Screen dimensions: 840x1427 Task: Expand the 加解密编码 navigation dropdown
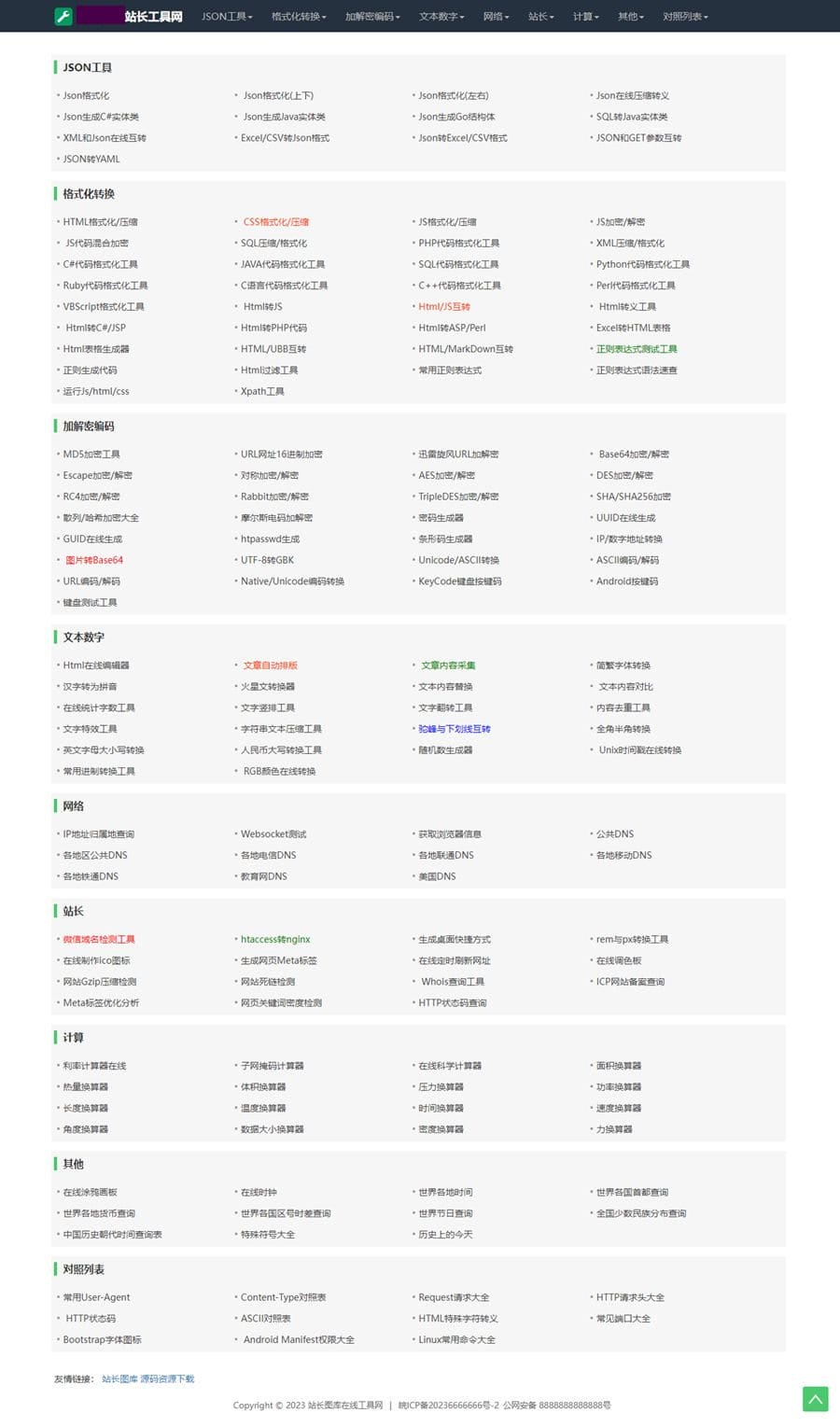[x=372, y=17]
